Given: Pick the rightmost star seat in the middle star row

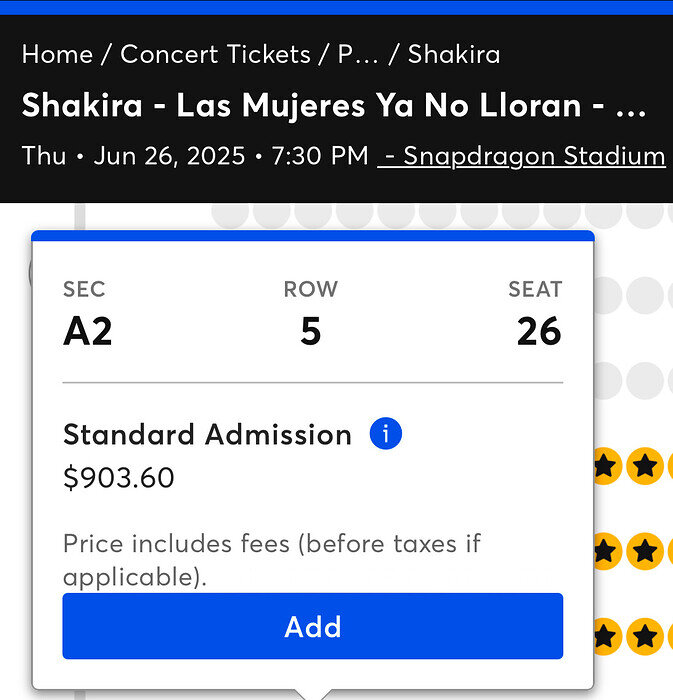Looking at the screenshot, I should (646, 550).
